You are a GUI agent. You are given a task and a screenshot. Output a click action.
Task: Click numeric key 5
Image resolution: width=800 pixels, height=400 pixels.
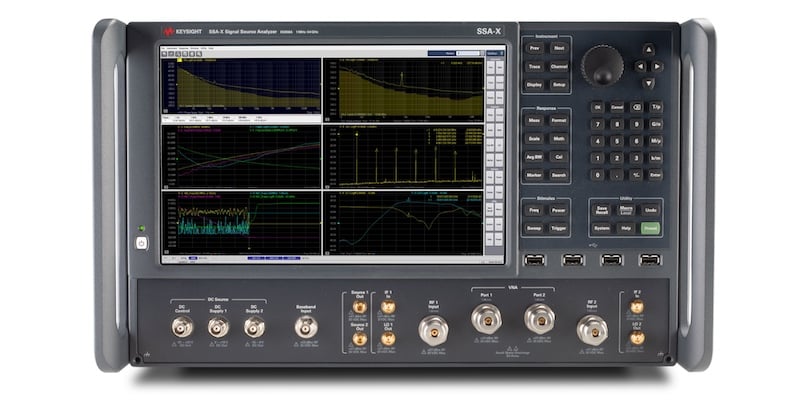617,141
